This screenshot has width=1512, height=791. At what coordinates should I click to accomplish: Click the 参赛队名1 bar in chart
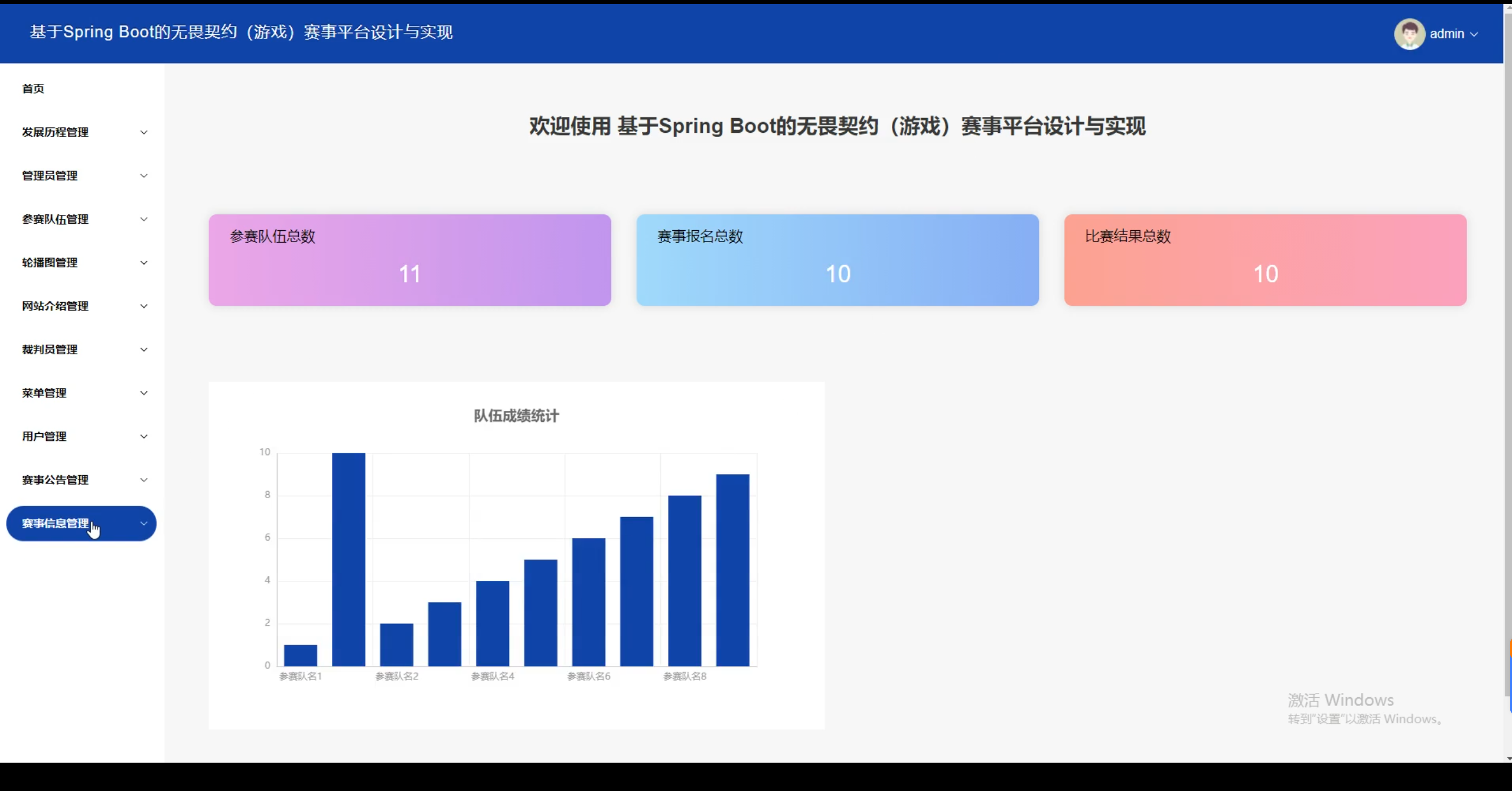coord(301,655)
